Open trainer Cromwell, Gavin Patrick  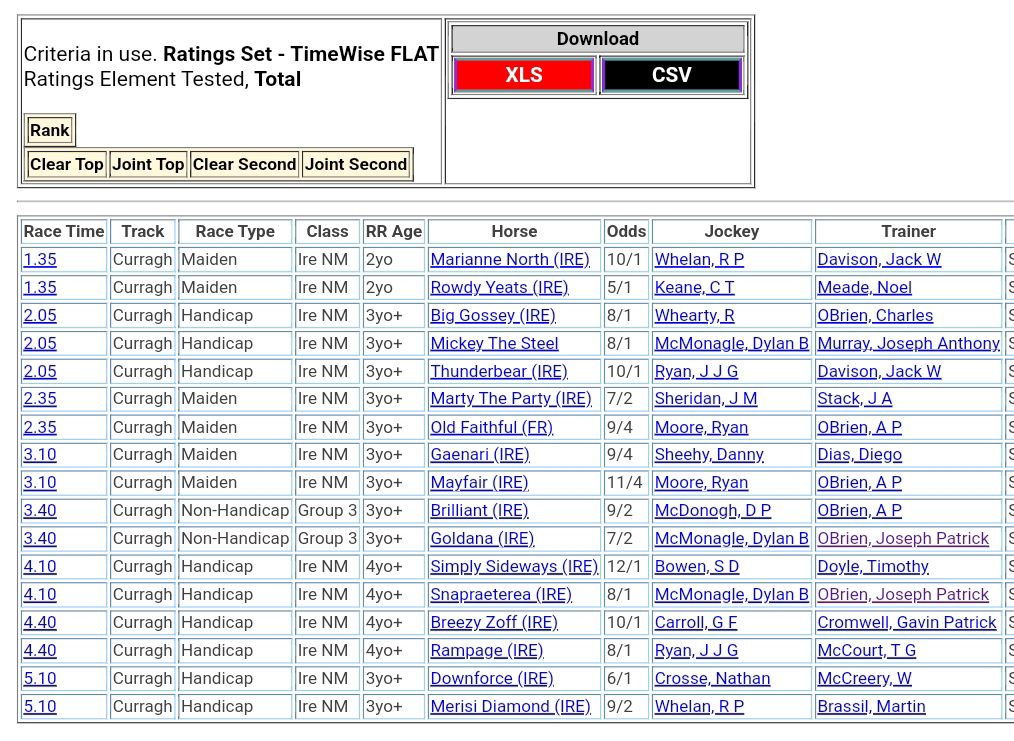coord(906,622)
